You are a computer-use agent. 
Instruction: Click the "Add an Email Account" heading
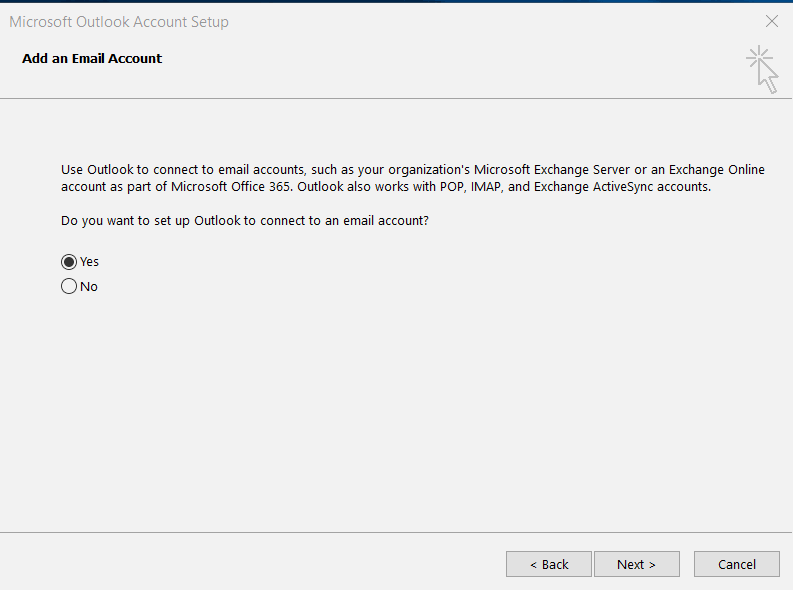[92, 59]
